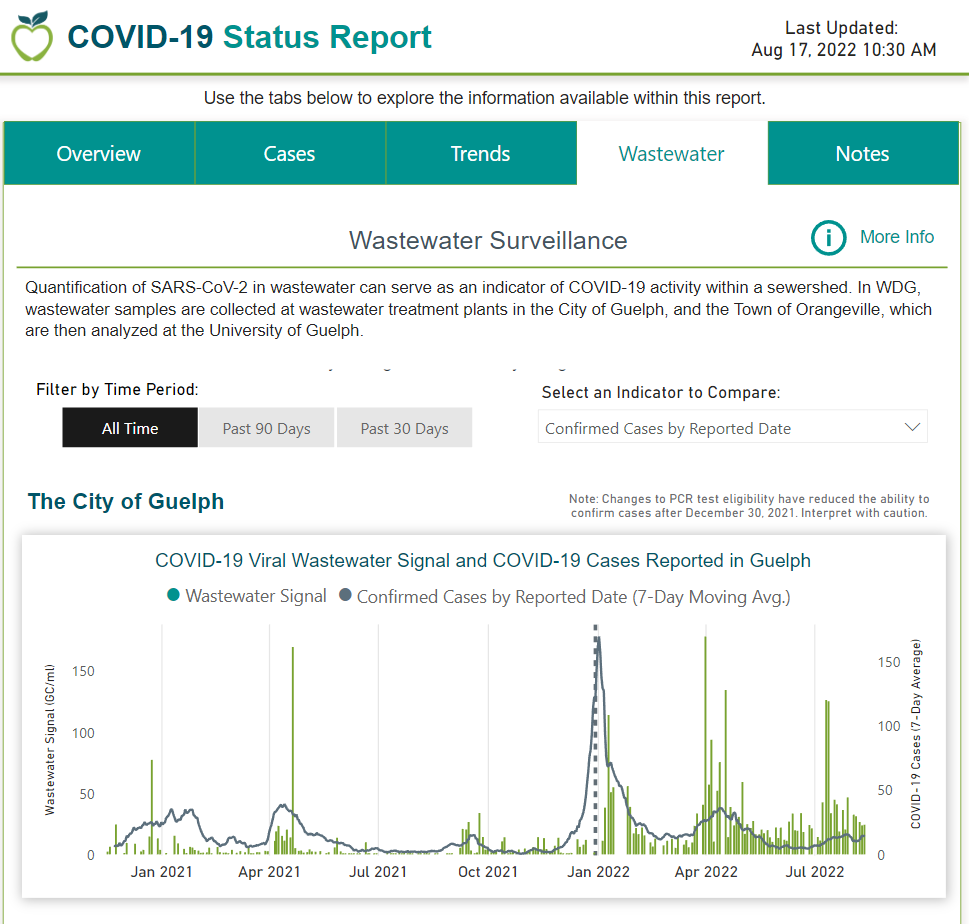The height and width of the screenshot is (924, 969).
Task: Click The City of Guelph heading
Action: coord(126,501)
